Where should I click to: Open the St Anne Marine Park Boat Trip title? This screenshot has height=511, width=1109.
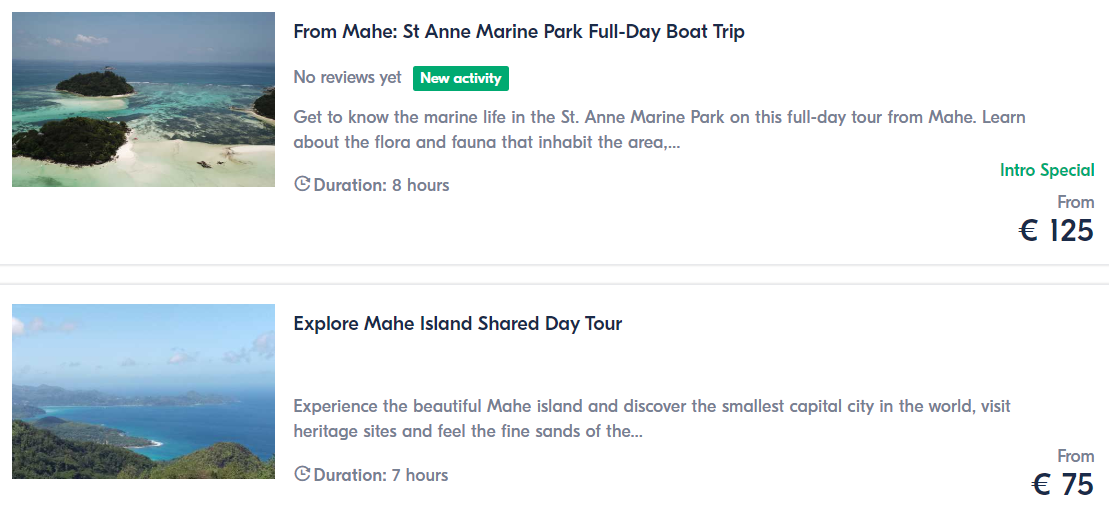coord(518,31)
